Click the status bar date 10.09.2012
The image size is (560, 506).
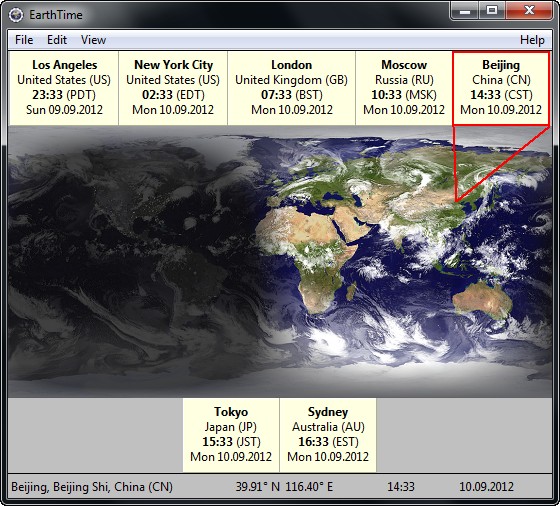(x=486, y=487)
